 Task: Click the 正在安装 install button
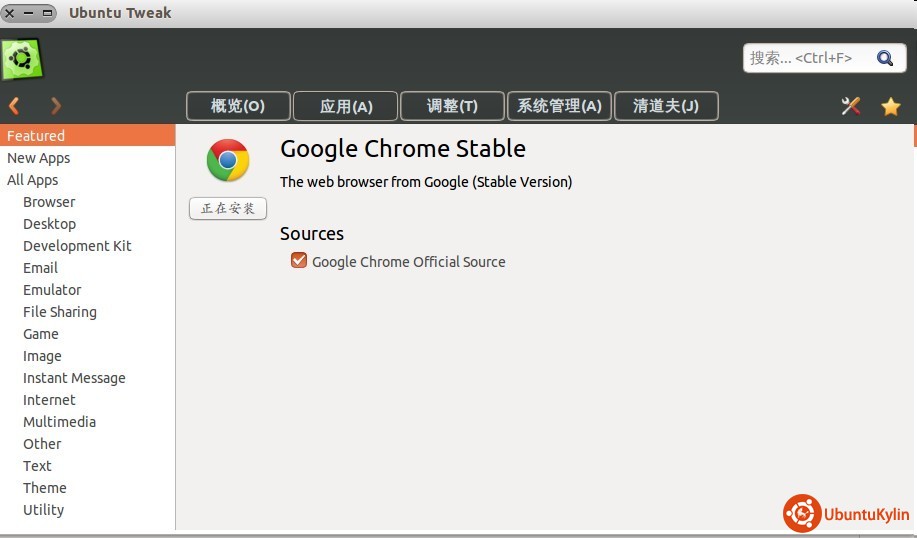(x=228, y=208)
